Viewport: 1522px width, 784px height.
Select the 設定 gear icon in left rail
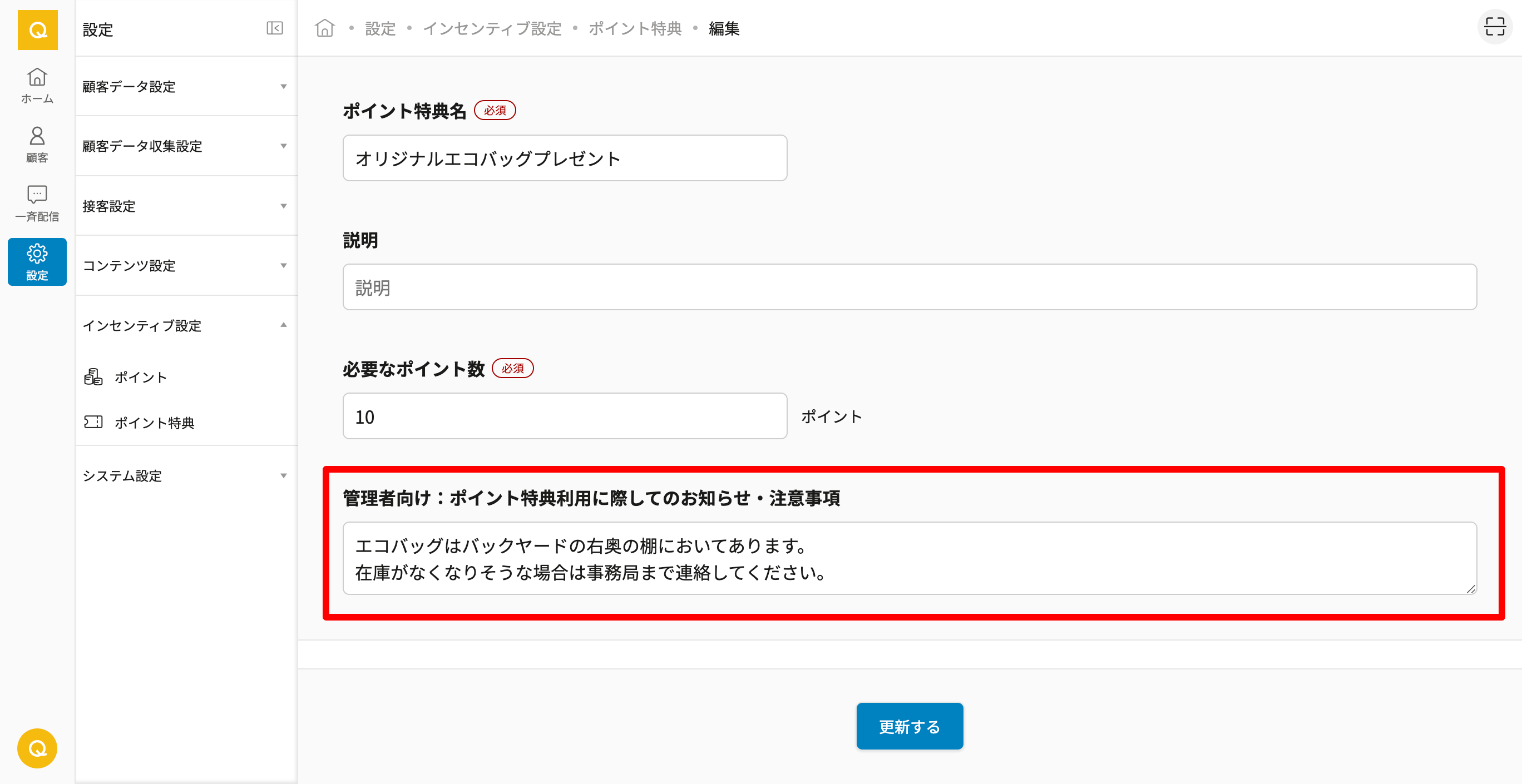tap(37, 261)
